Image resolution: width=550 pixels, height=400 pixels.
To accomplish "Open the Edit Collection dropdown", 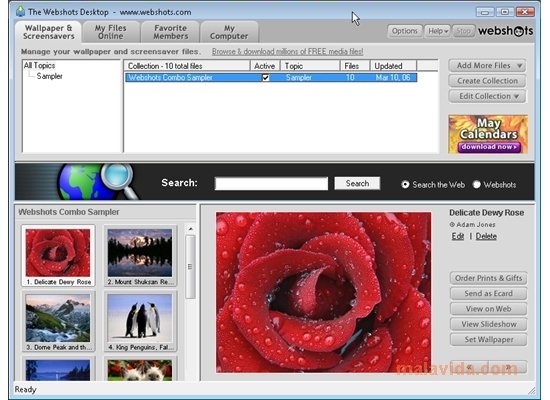I will click(487, 96).
